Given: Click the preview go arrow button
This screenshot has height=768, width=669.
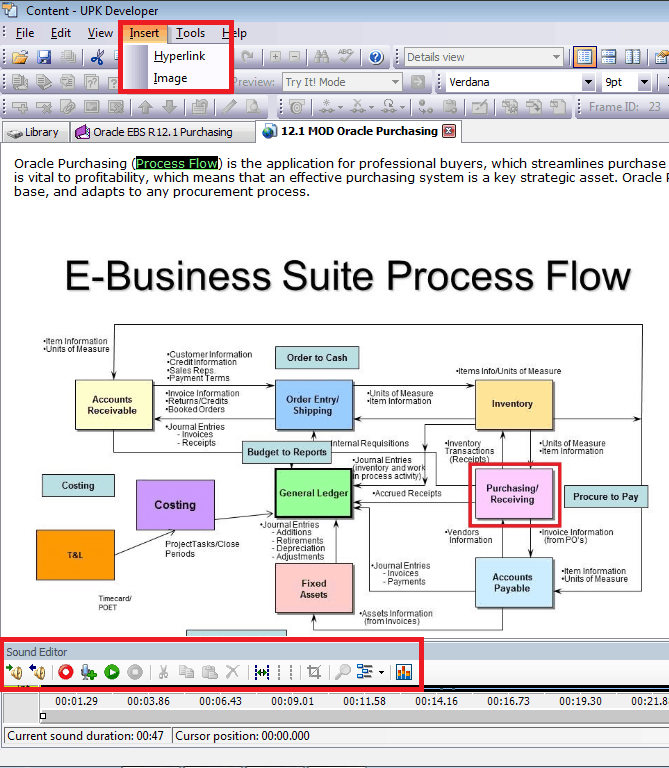Looking at the screenshot, I should coord(418,82).
